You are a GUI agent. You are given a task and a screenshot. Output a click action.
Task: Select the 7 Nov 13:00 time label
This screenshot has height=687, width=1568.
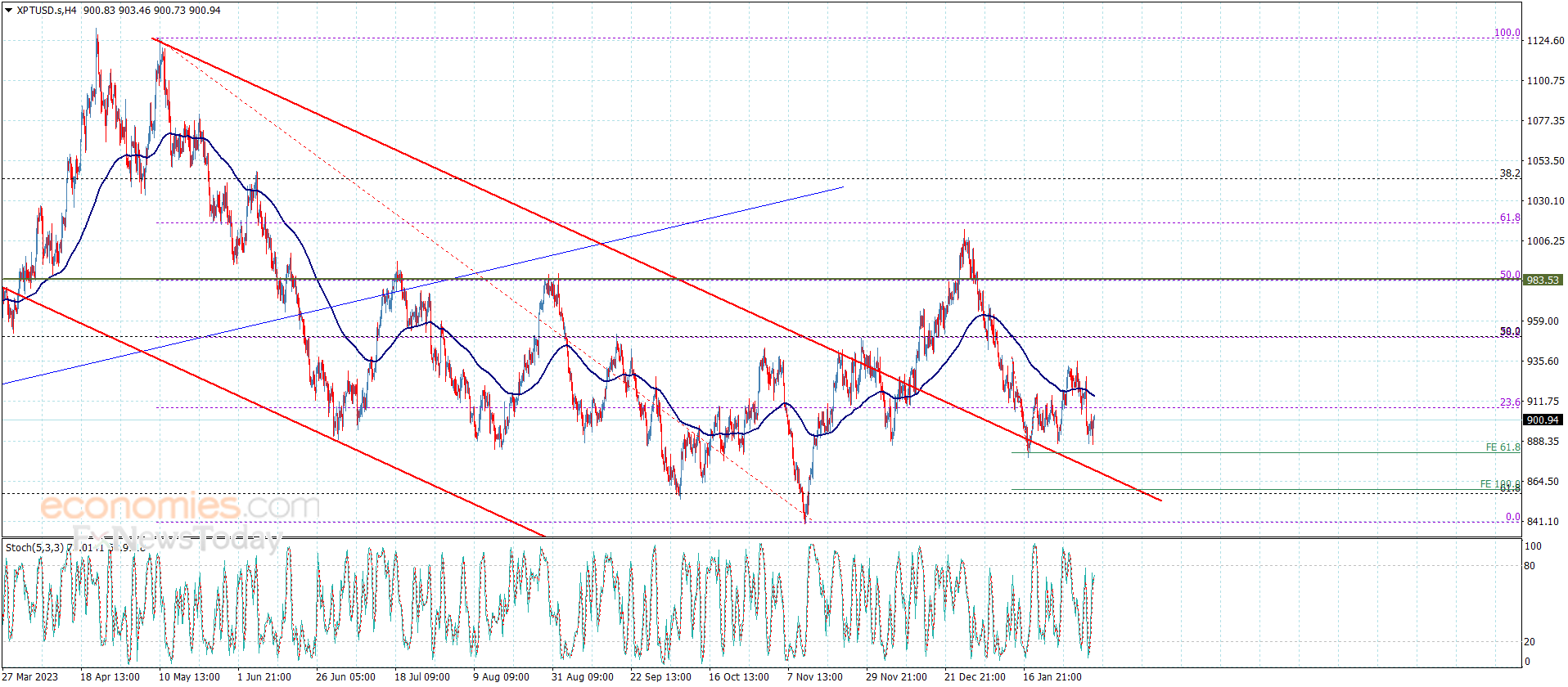point(814,676)
